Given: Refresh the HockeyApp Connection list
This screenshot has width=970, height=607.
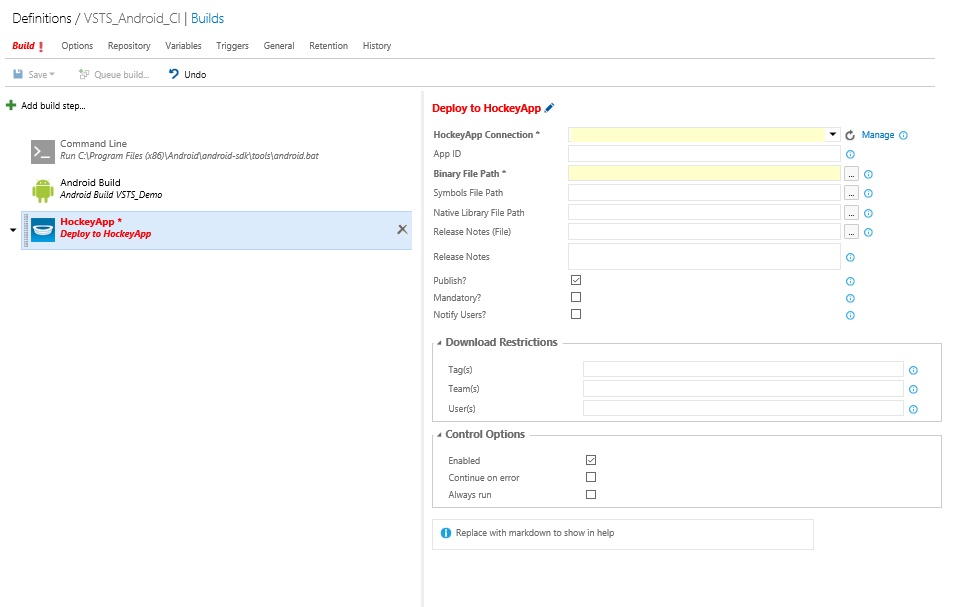Looking at the screenshot, I should pyautogui.click(x=850, y=135).
